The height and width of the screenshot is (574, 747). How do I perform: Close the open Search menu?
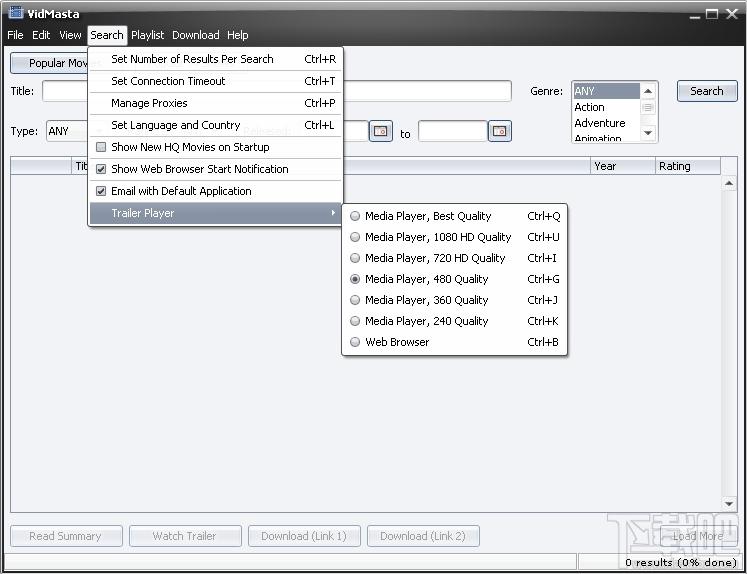[107, 35]
